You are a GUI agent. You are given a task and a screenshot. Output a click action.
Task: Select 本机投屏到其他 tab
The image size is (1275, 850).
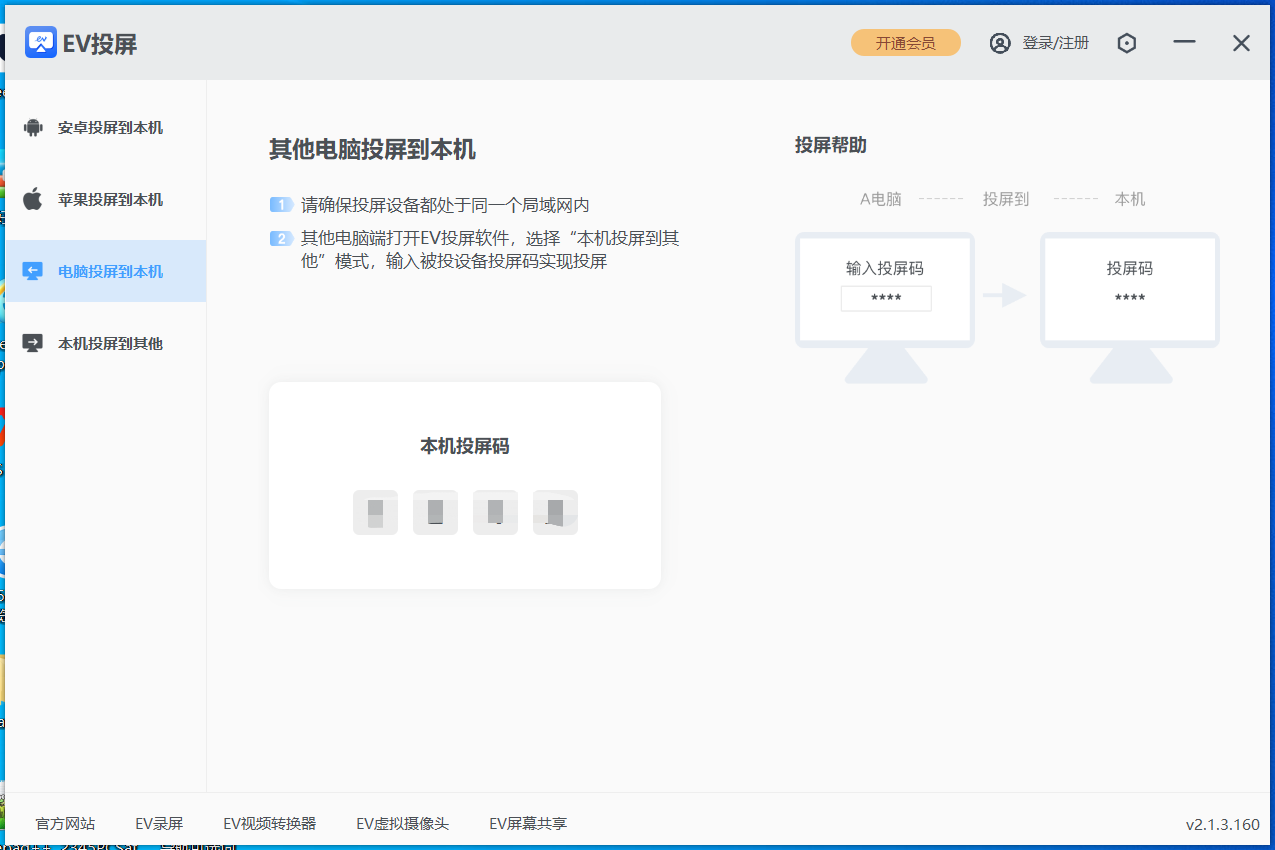coord(105,343)
